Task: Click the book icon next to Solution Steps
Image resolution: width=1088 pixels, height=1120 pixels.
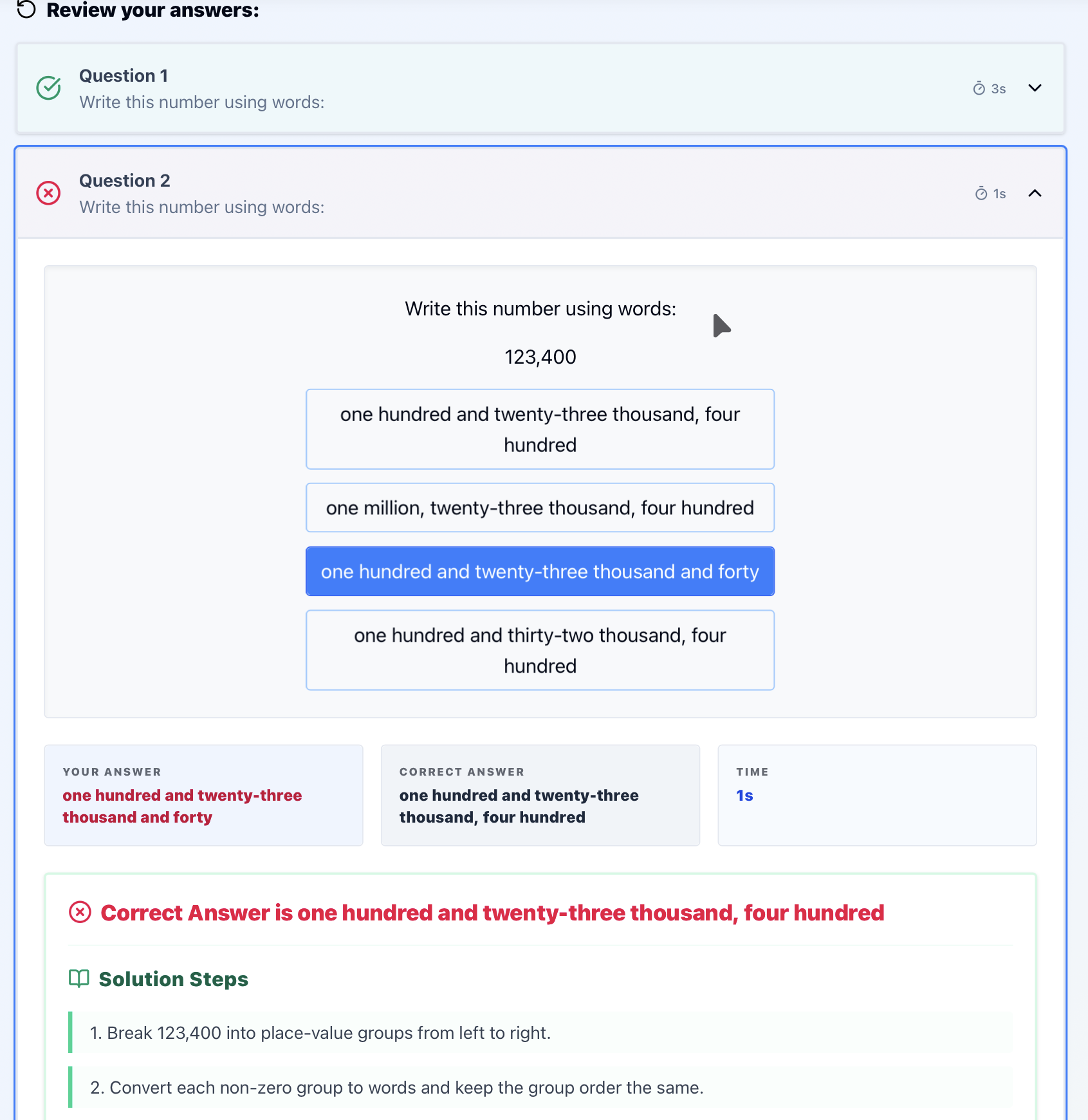Action: pyautogui.click(x=79, y=979)
